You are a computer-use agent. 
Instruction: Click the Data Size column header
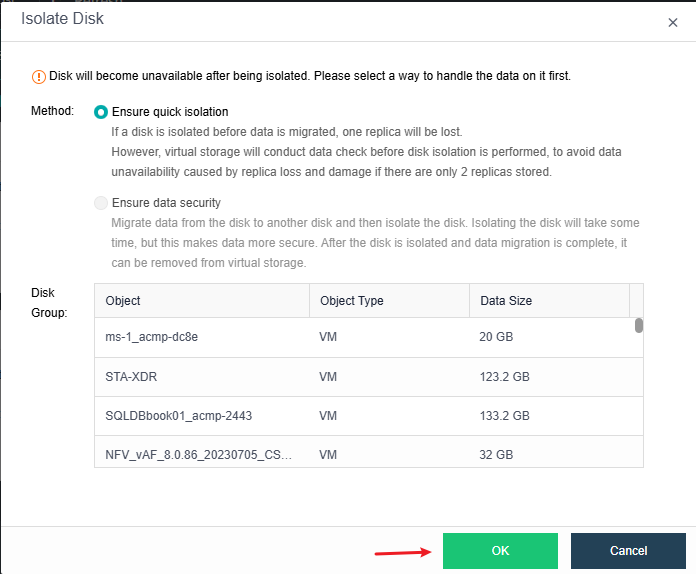tap(506, 301)
